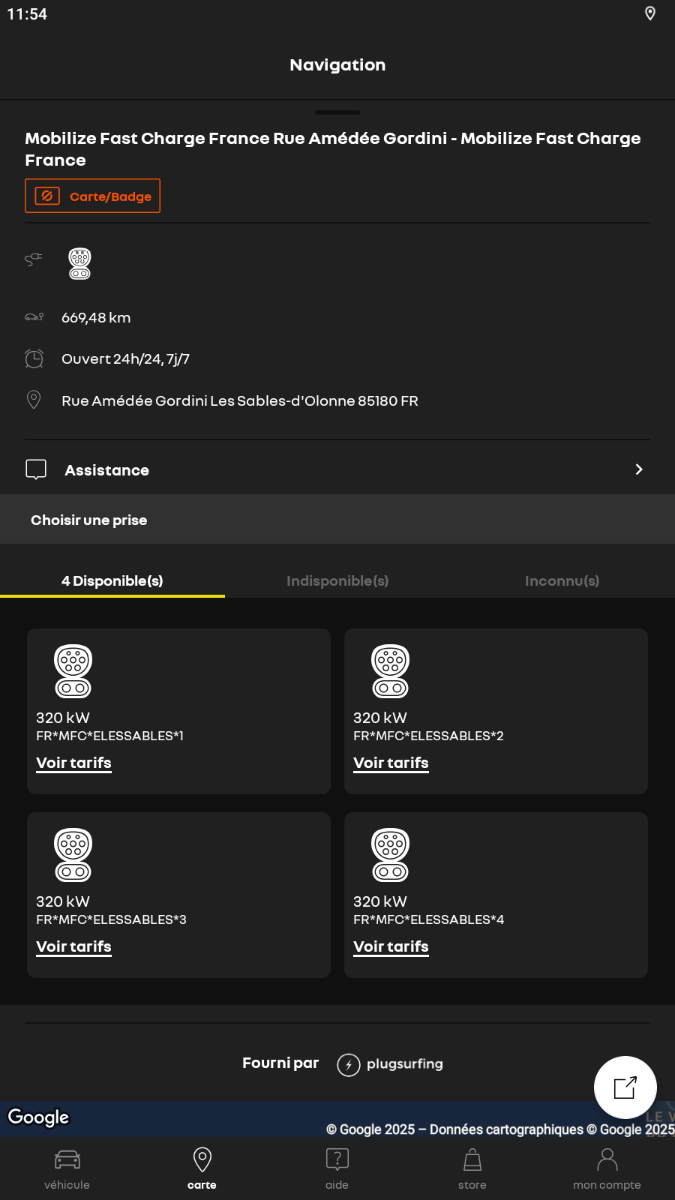Select the ELESSABLES*4 connector plug icon
The width and height of the screenshot is (675, 1200).
pos(390,855)
